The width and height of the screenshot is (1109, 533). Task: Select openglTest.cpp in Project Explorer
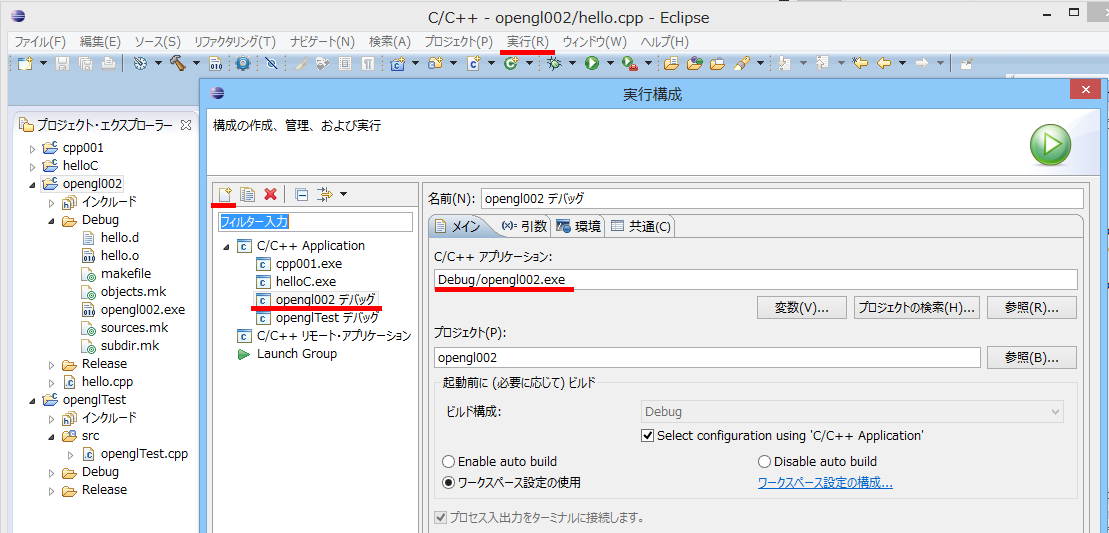(x=135, y=454)
